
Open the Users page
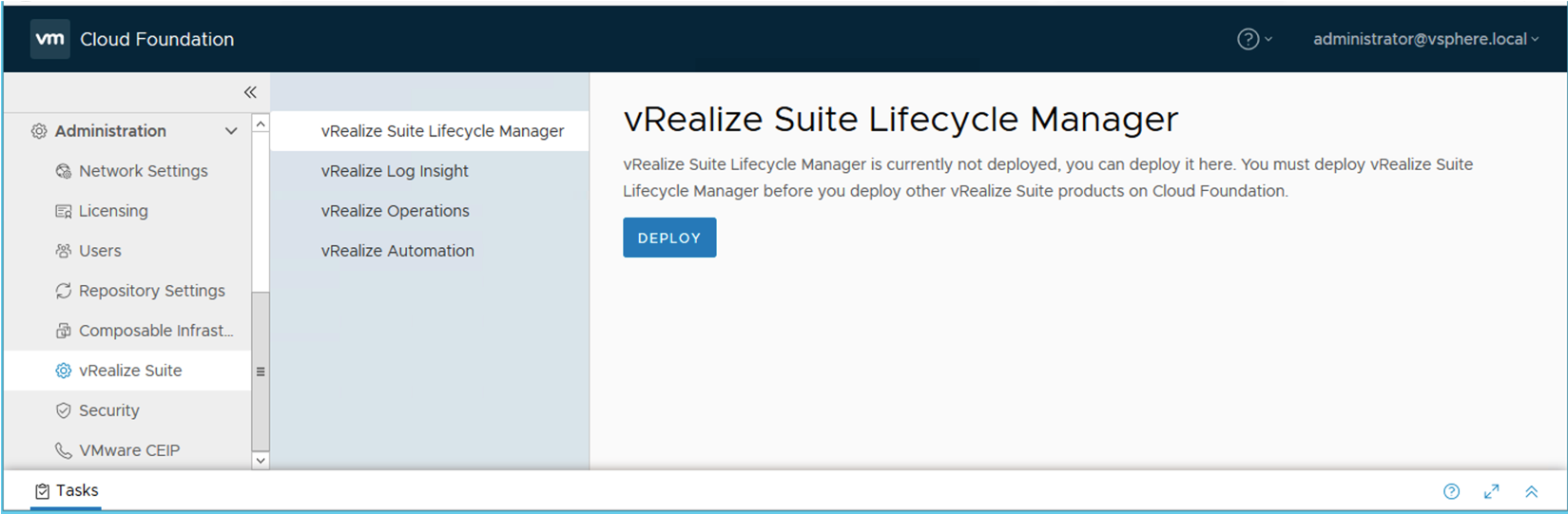coord(100,251)
